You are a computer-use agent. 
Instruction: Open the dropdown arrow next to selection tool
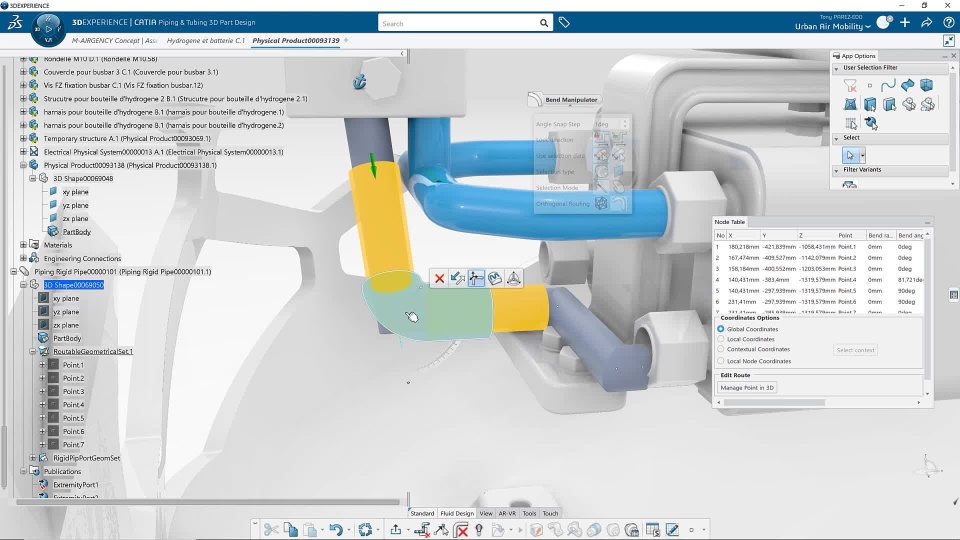[863, 156]
